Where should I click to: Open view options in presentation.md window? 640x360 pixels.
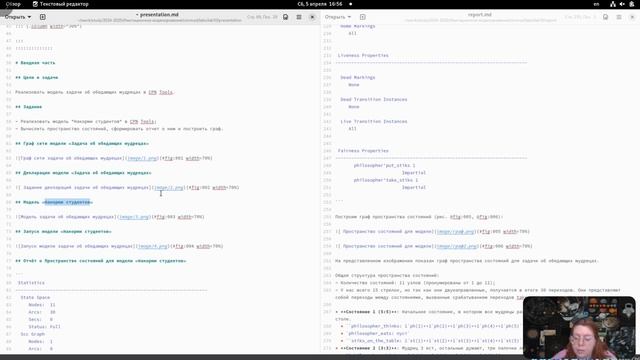pyautogui.click(x=286, y=17)
